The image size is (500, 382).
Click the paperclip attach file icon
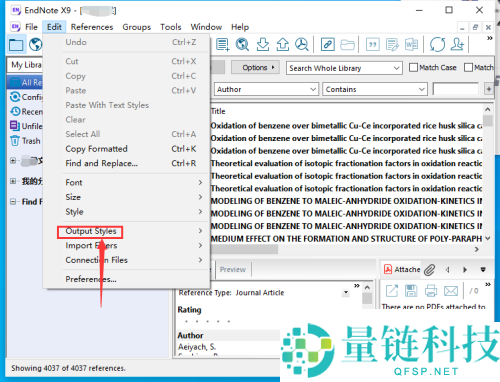pyautogui.click(x=430, y=270)
